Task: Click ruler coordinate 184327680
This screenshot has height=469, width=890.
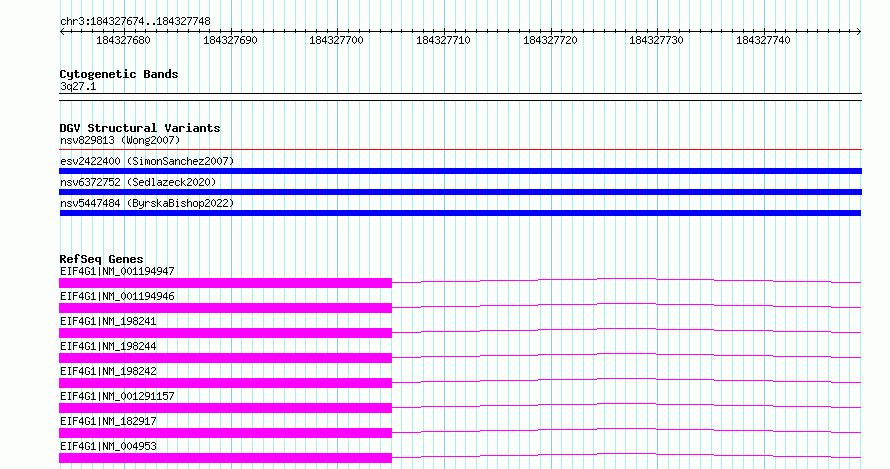Action: [123, 40]
